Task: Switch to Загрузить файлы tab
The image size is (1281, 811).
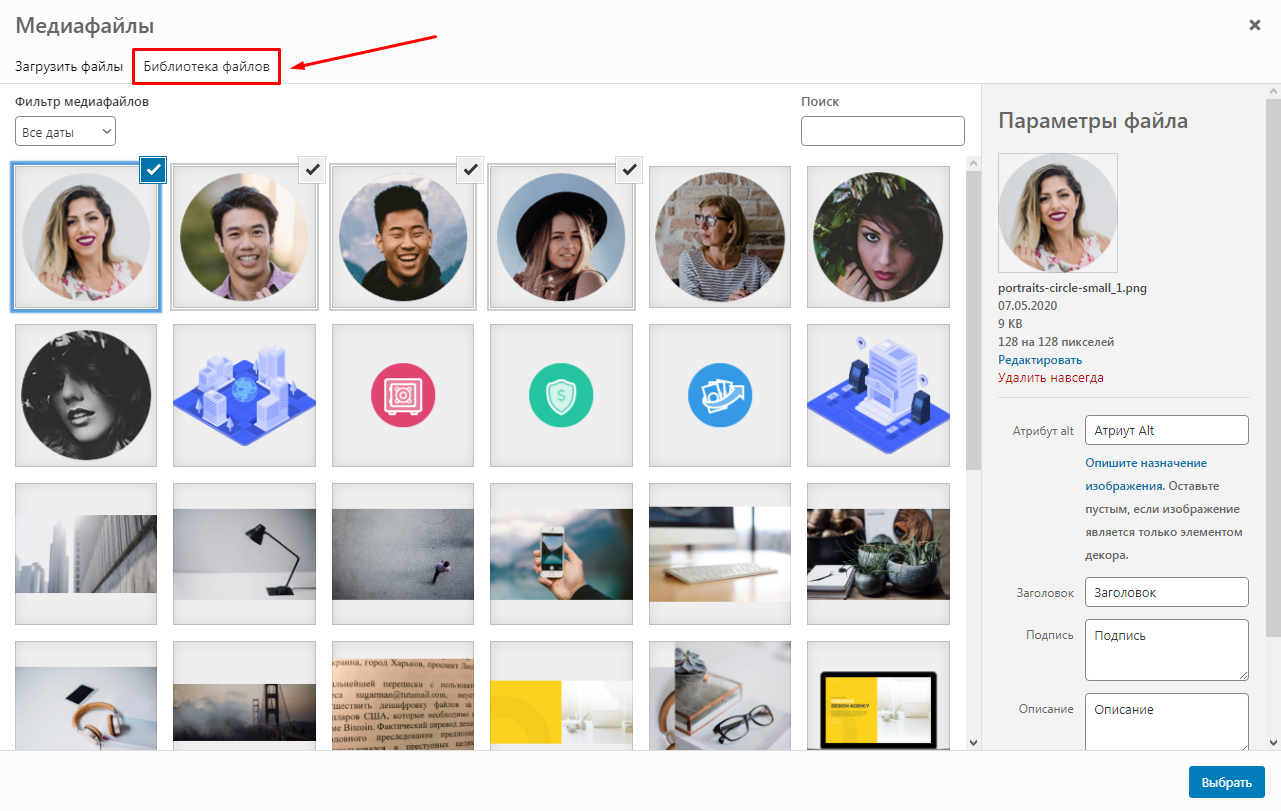Action: point(69,67)
